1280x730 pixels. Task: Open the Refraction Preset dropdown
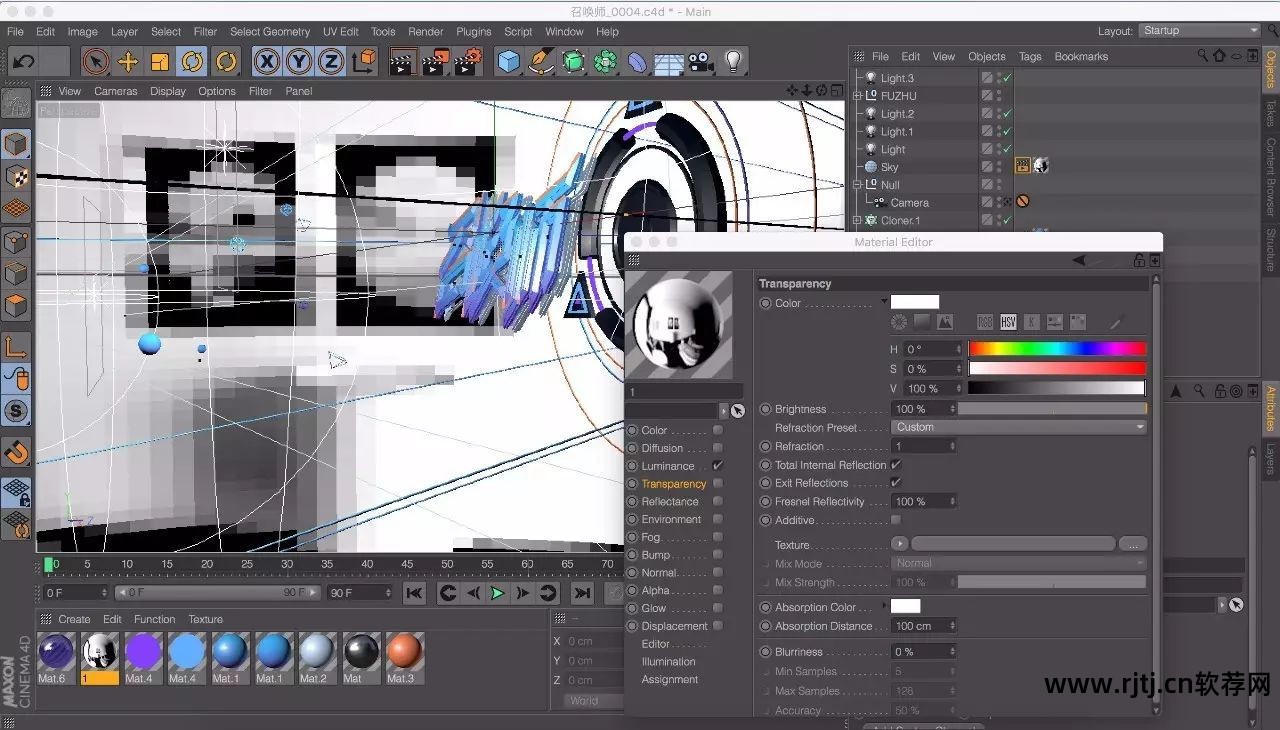[1018, 427]
